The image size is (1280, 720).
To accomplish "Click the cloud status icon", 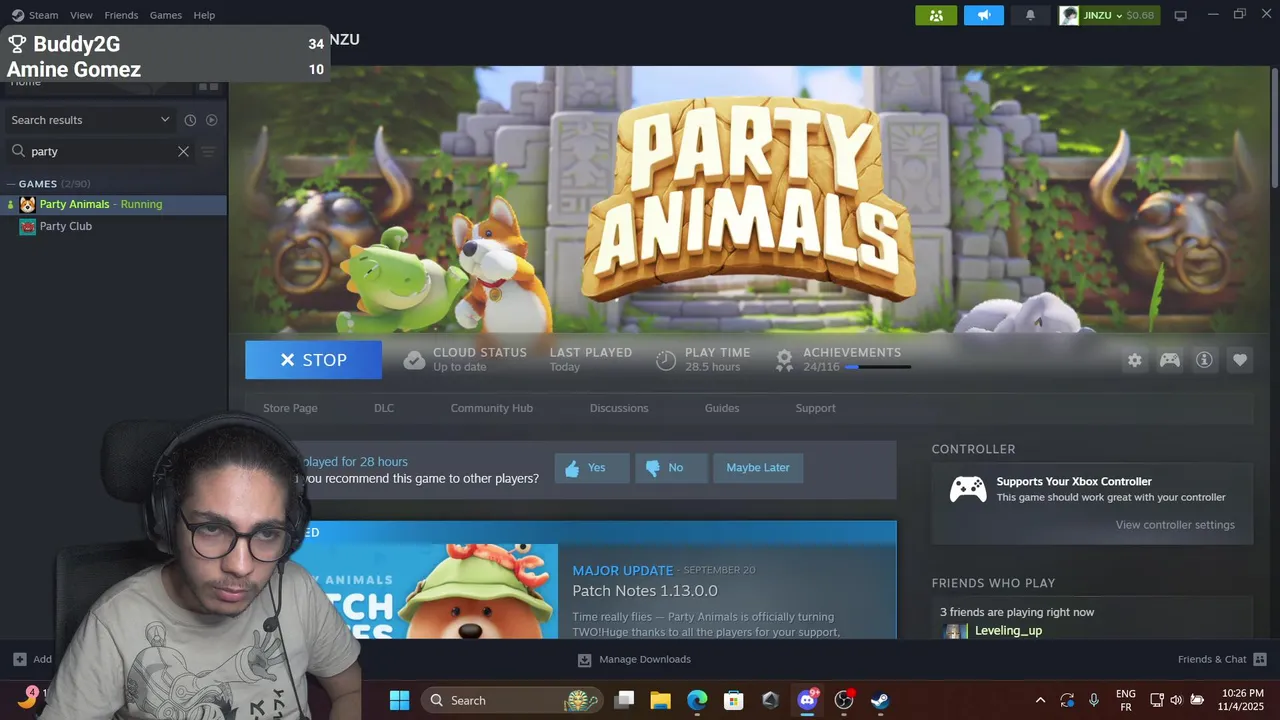I will point(414,360).
